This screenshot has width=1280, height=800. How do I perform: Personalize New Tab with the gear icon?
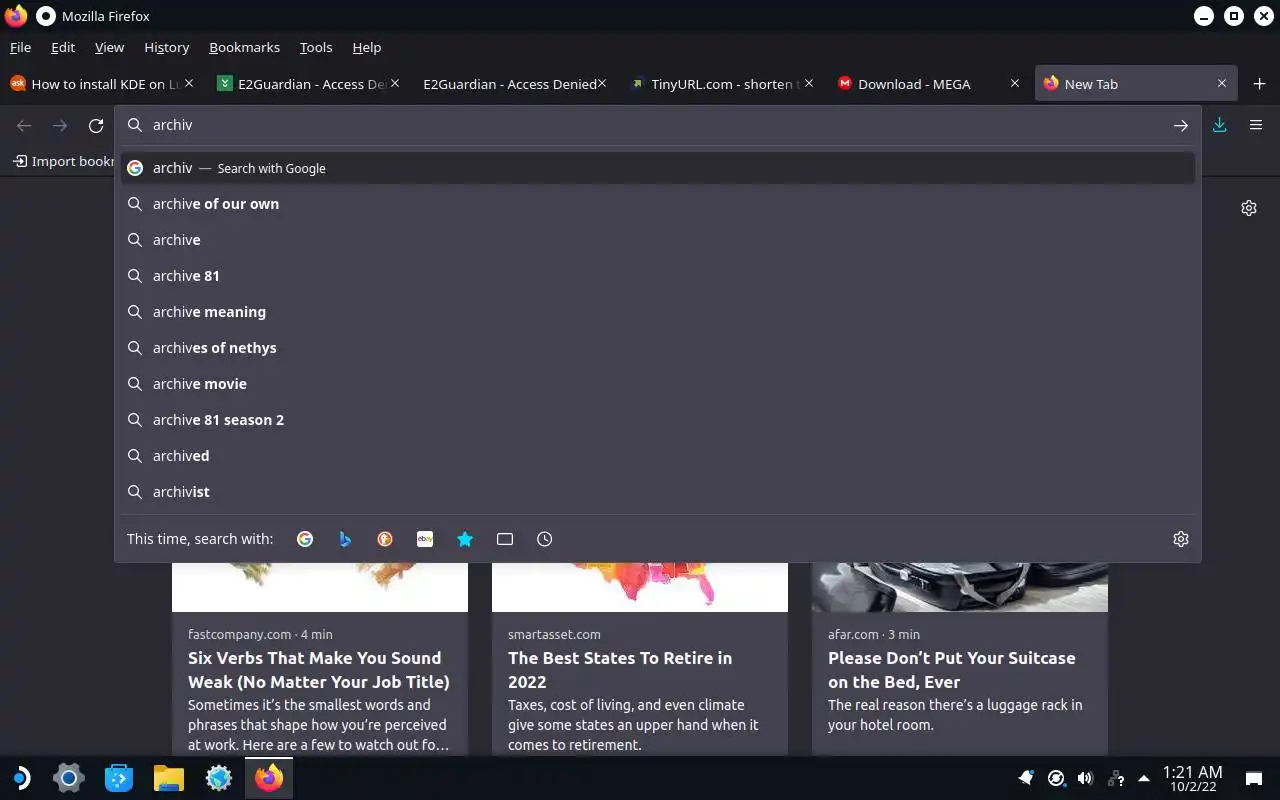(x=1249, y=208)
